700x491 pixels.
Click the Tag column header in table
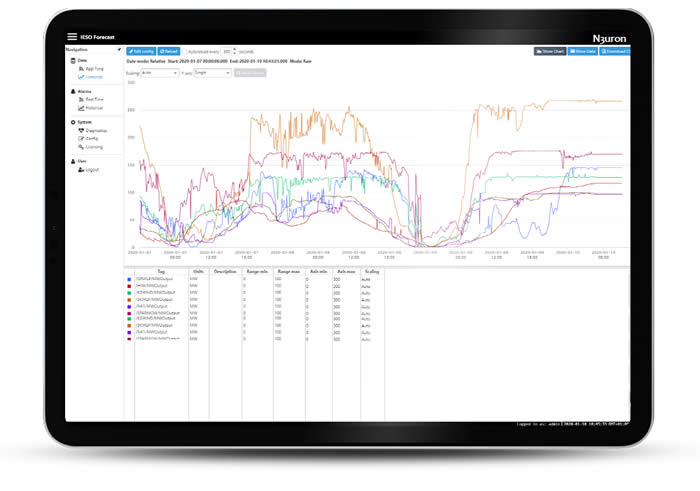click(x=160, y=271)
